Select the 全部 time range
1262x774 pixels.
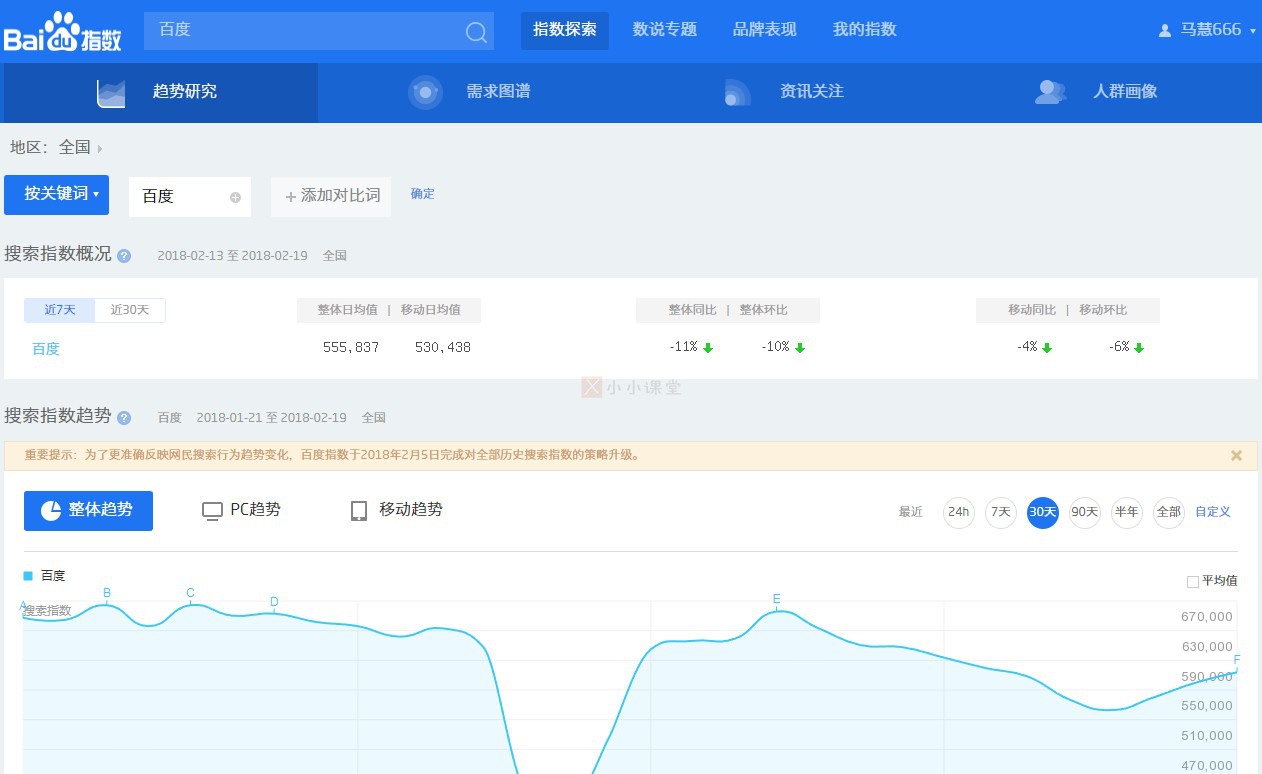[1169, 513]
